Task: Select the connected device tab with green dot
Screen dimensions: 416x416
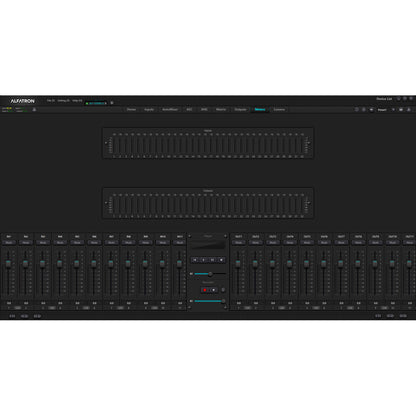Action: pos(96,103)
